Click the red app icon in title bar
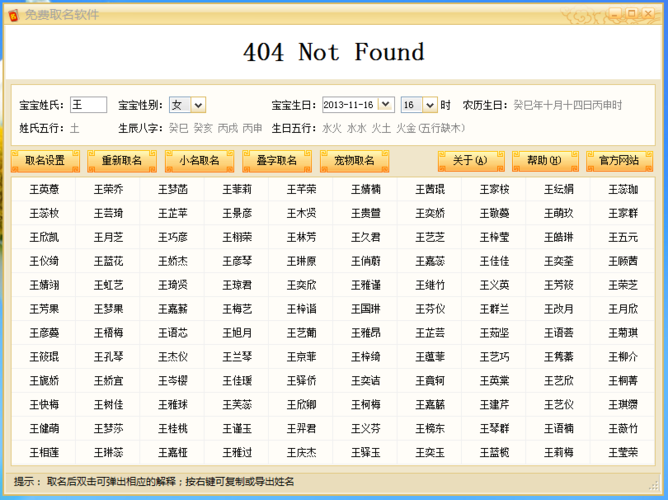 pos(13,16)
